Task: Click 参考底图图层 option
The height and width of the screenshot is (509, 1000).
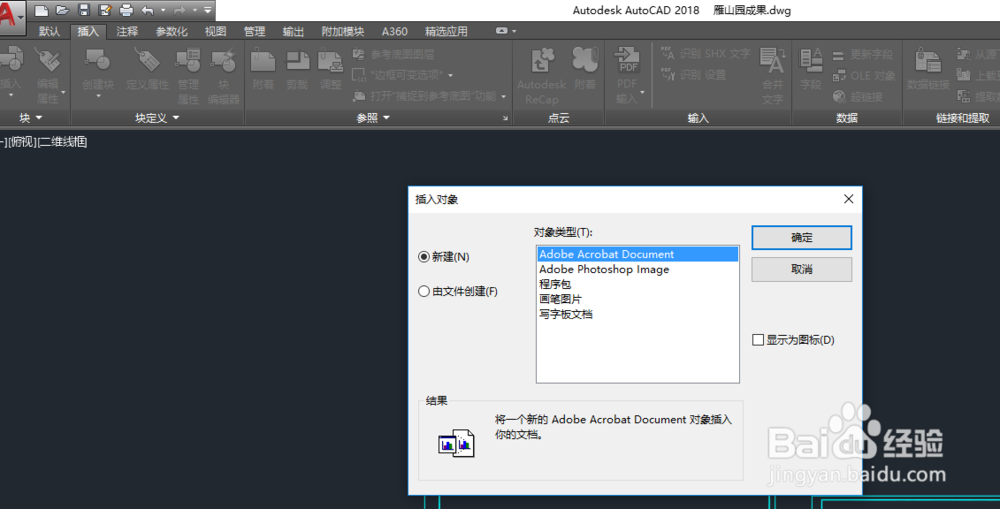Action: coord(393,55)
